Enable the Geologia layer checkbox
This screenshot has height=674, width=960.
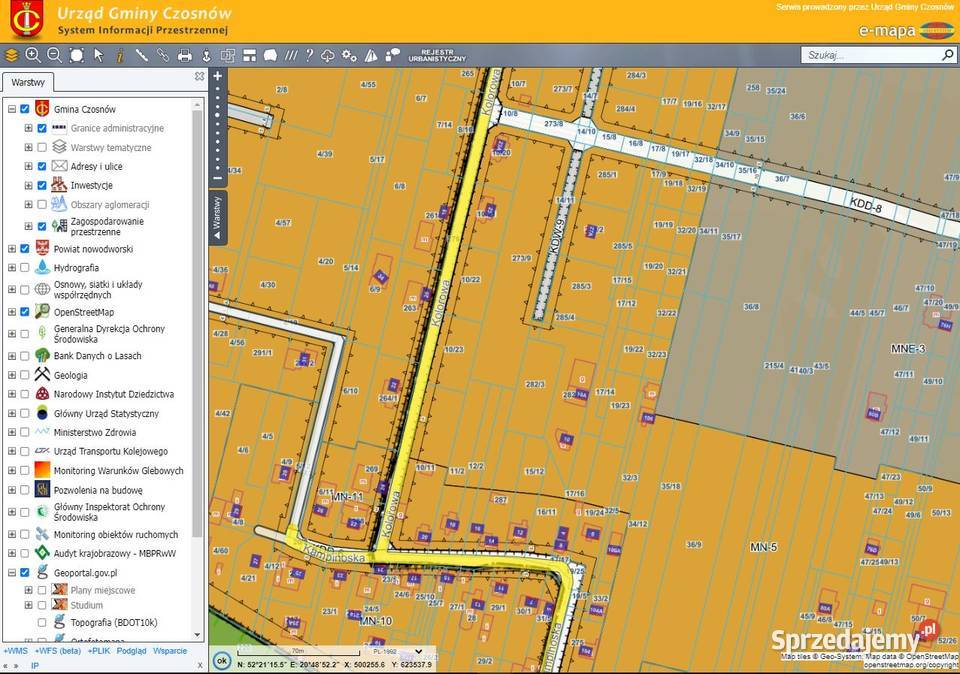(24, 375)
